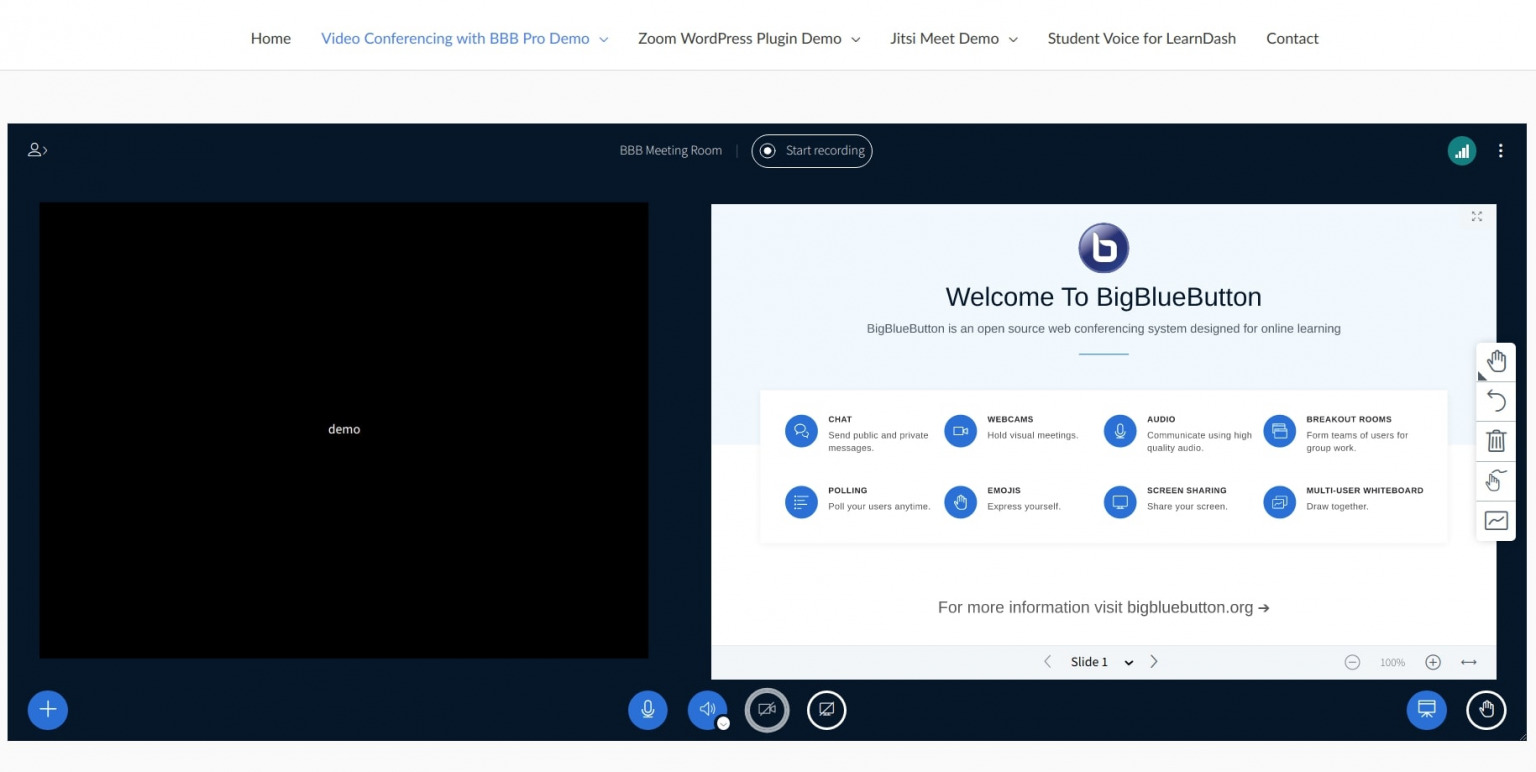The image size is (1536, 772).
Task: Select the Pan hand tool in whiteboard toolbar
Action: [1496, 362]
